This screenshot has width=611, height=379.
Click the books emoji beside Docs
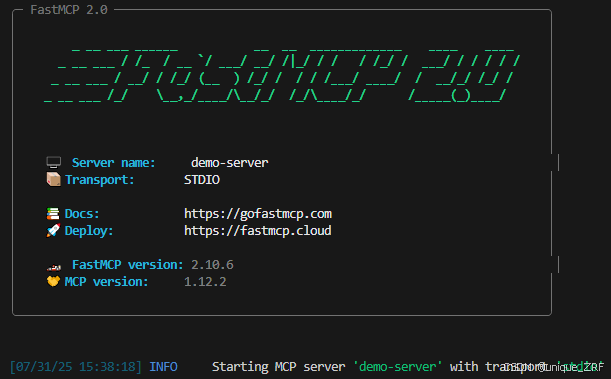(x=53, y=213)
